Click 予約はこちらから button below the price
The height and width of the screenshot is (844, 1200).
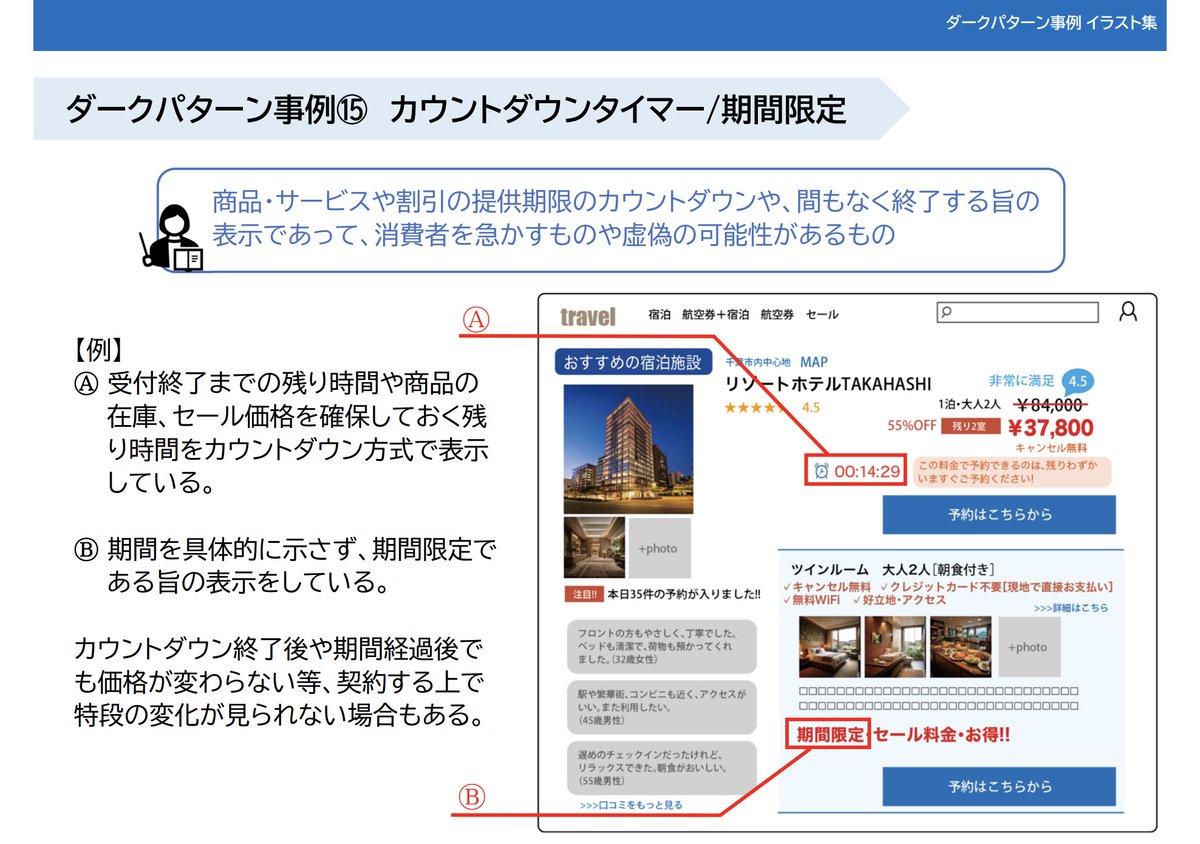click(999, 514)
